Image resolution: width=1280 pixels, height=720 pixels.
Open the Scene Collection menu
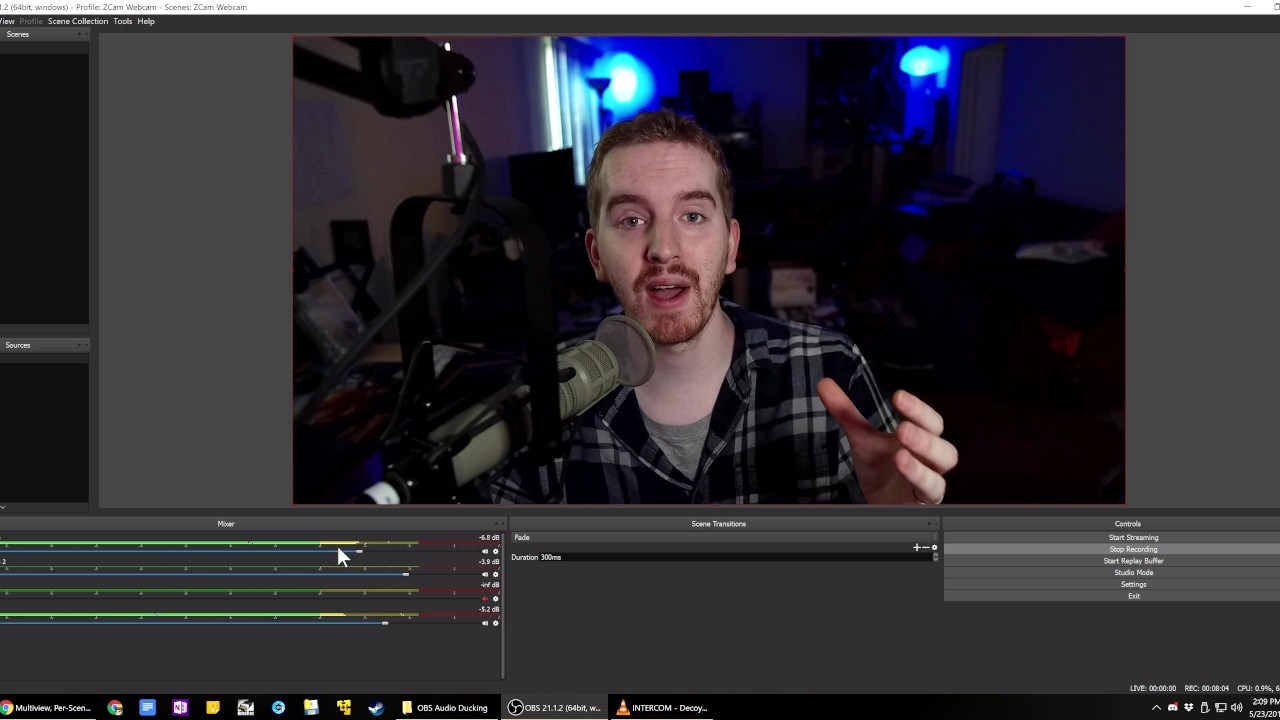77,21
